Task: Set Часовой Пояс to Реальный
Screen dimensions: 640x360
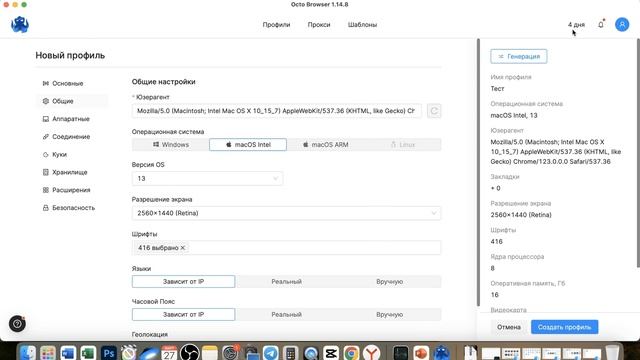Action: tap(287, 314)
